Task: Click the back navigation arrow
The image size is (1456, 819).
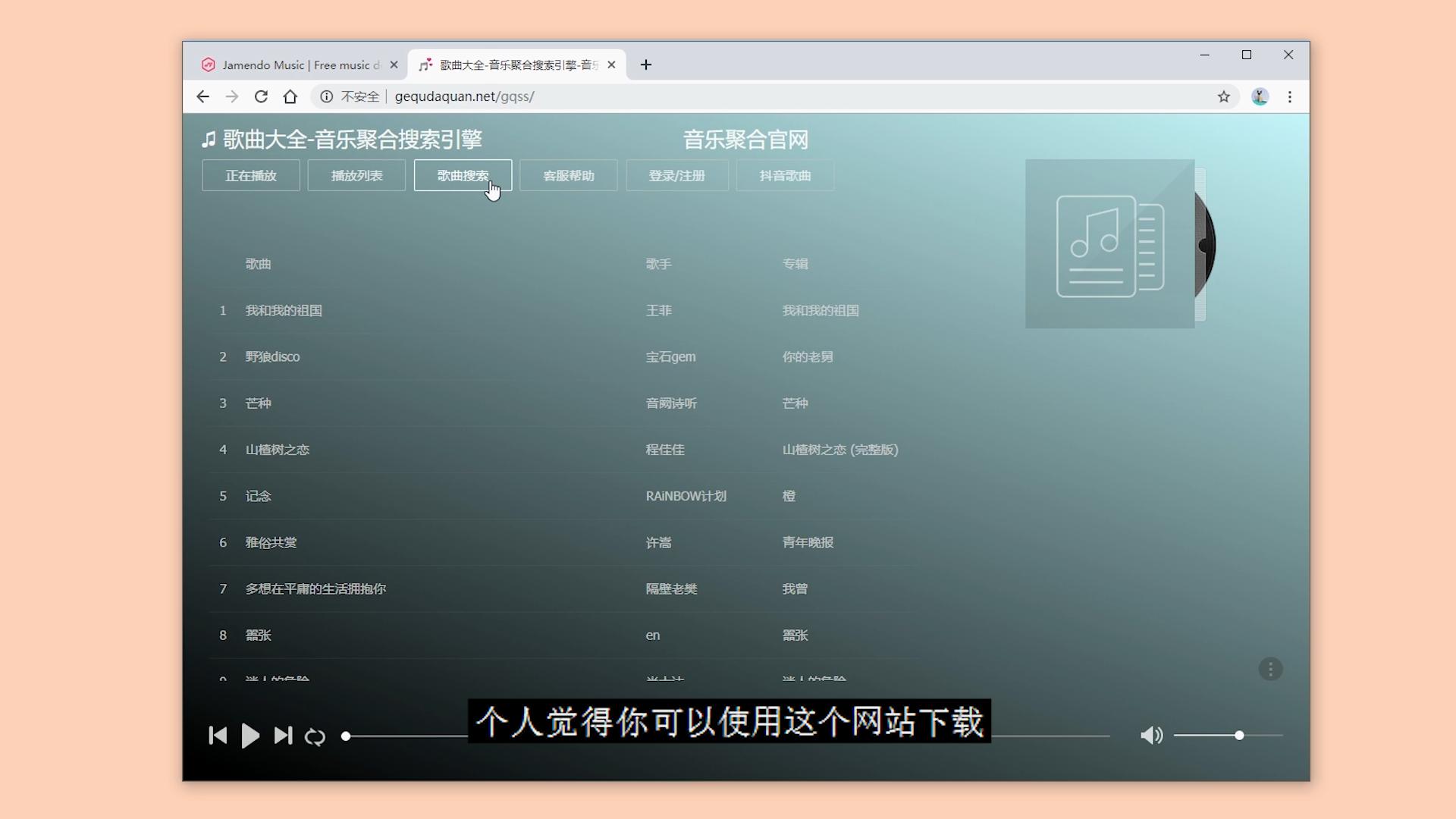Action: pos(202,96)
